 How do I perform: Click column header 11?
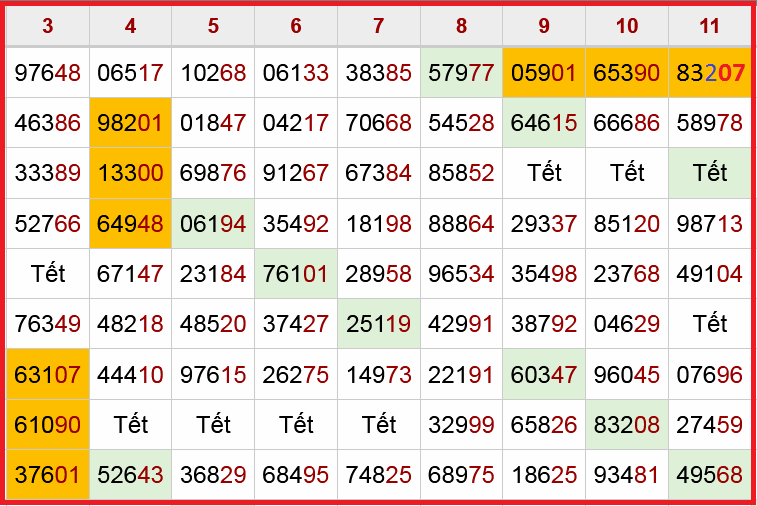pos(710,26)
